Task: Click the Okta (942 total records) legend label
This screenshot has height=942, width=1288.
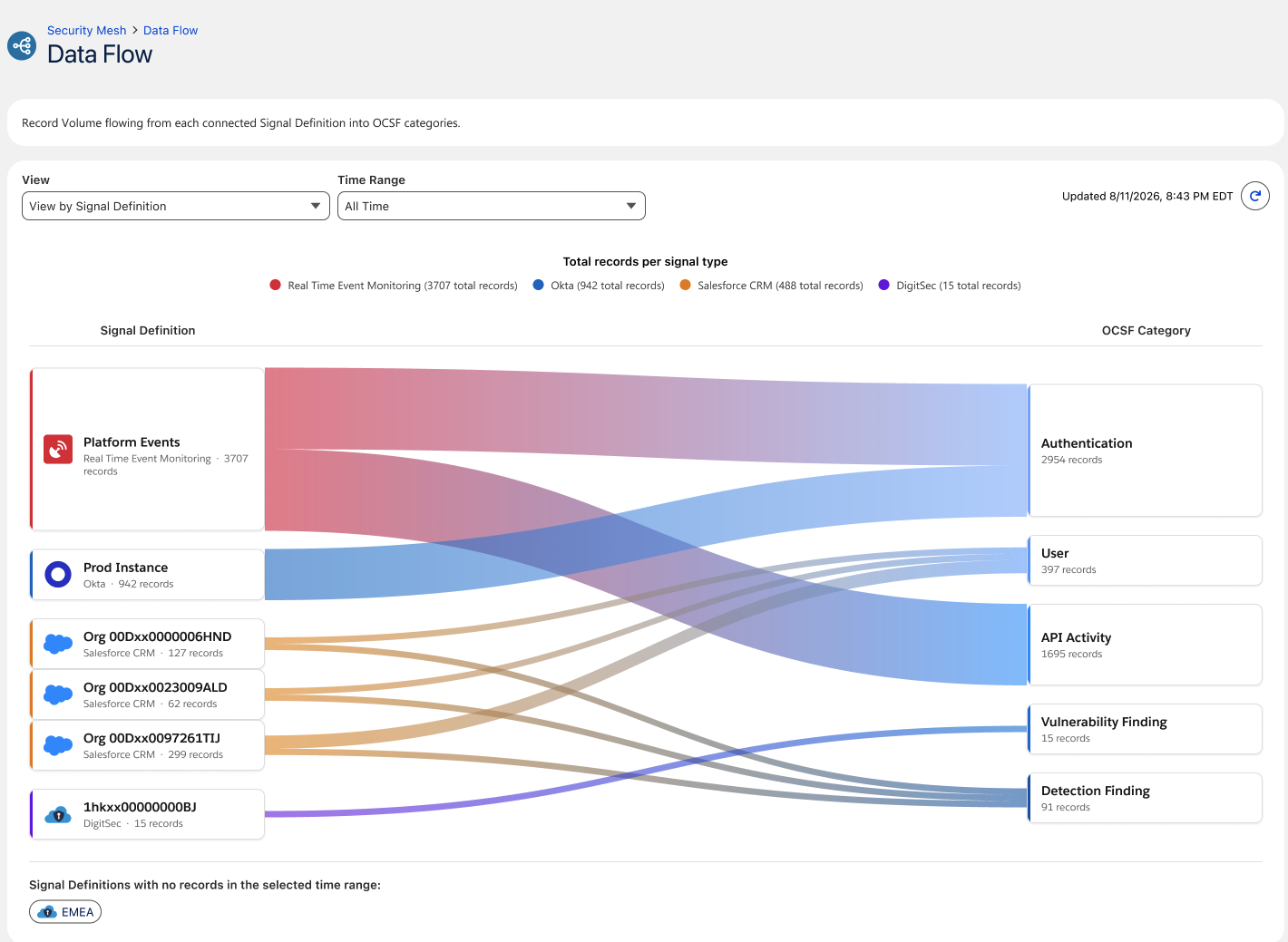Action: [608, 286]
